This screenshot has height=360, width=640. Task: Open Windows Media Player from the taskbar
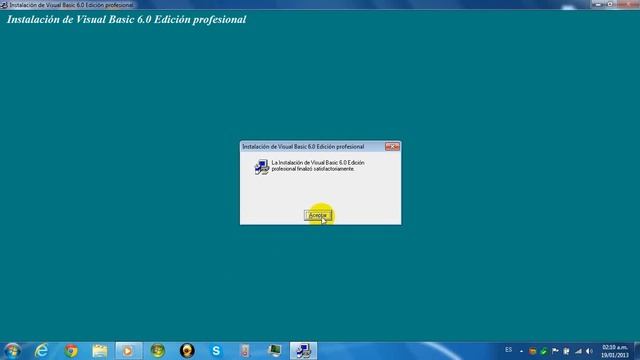128,351
